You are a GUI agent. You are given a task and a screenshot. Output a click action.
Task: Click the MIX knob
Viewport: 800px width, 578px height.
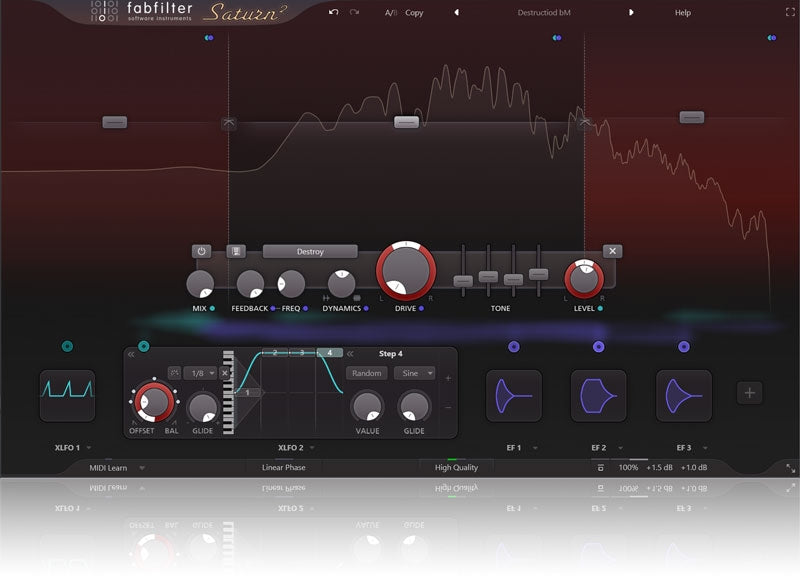(x=200, y=284)
